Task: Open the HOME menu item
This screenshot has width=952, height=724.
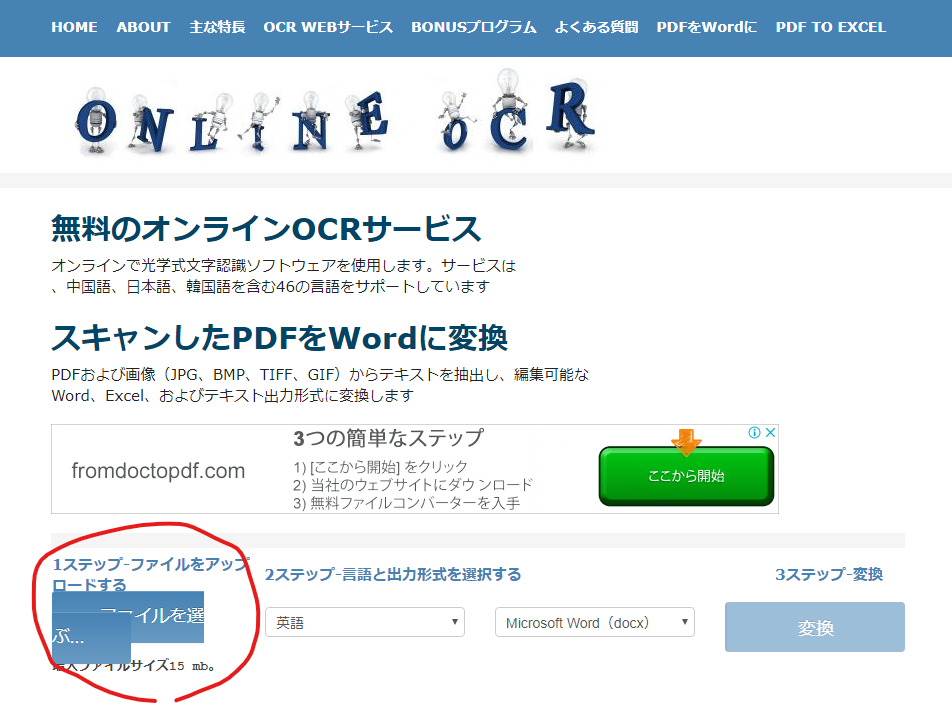Action: pyautogui.click(x=74, y=27)
